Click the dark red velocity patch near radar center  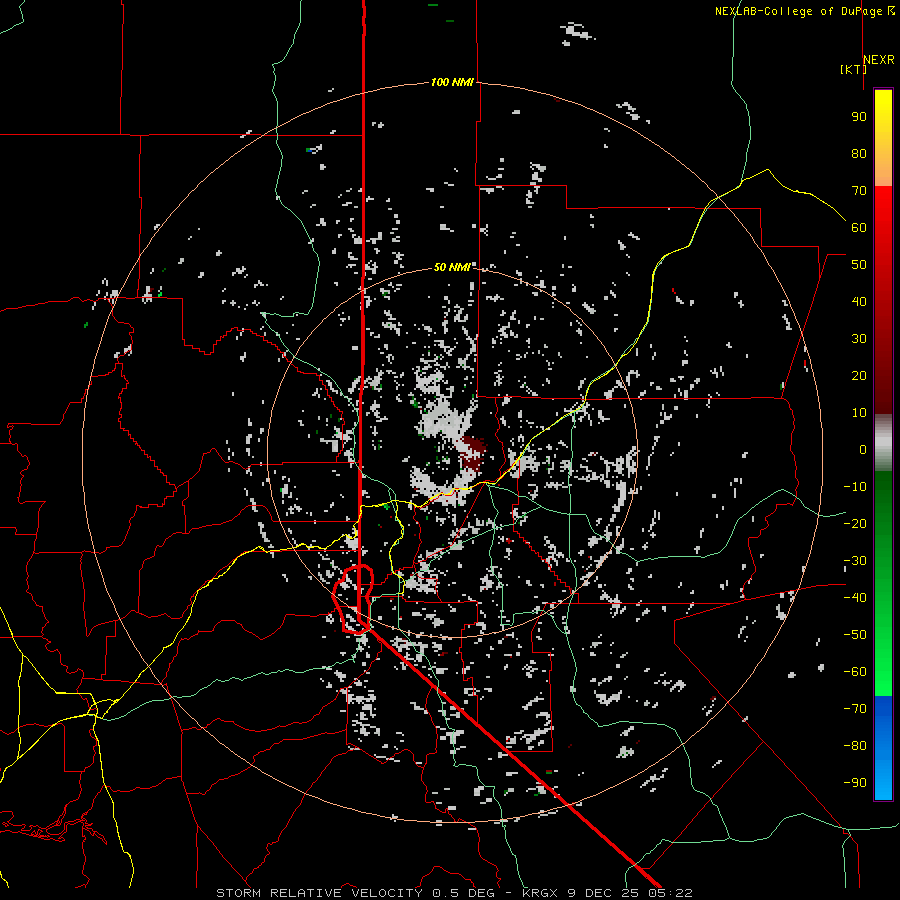point(474,452)
